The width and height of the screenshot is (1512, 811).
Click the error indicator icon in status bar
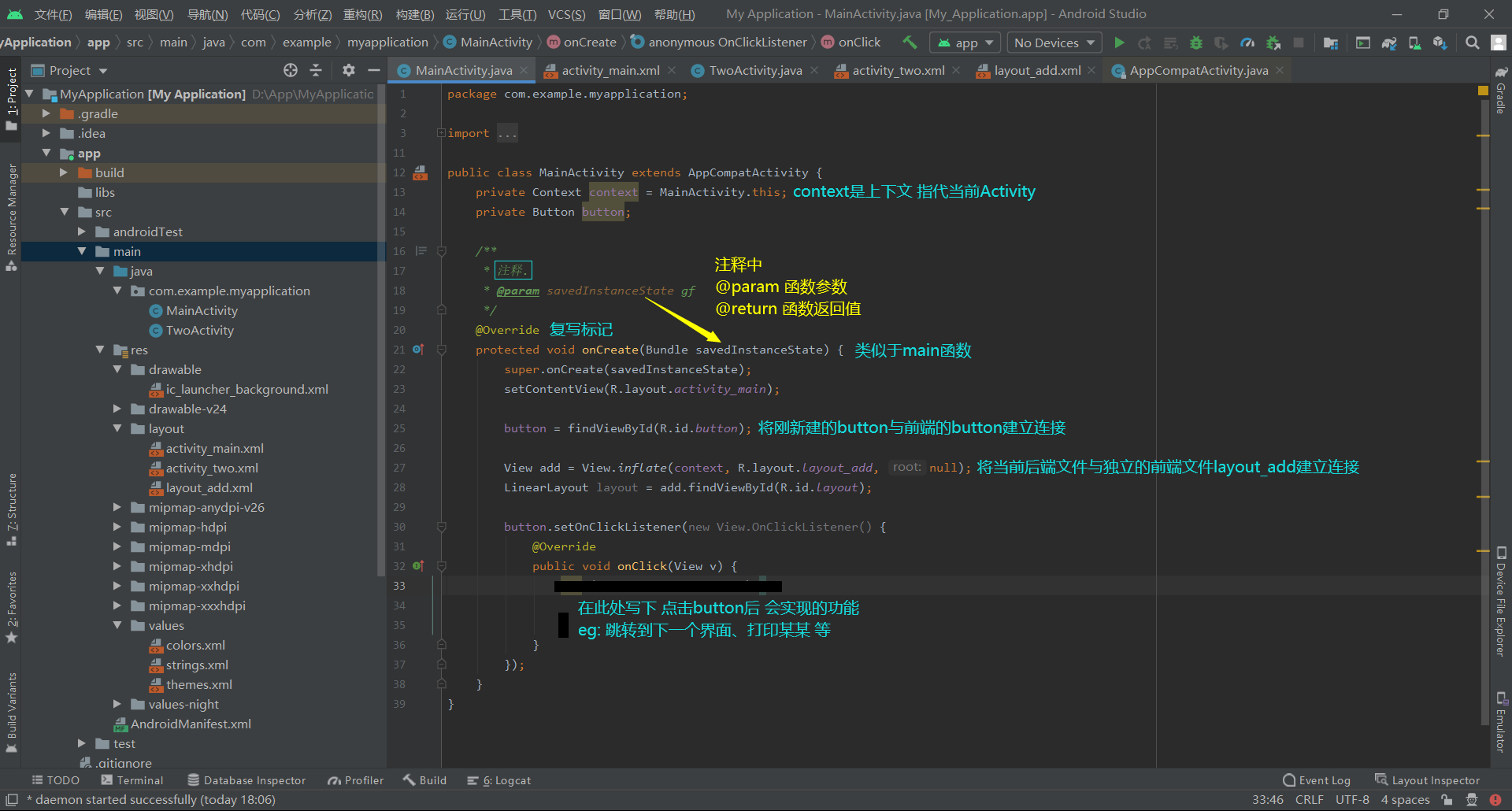point(1495,799)
